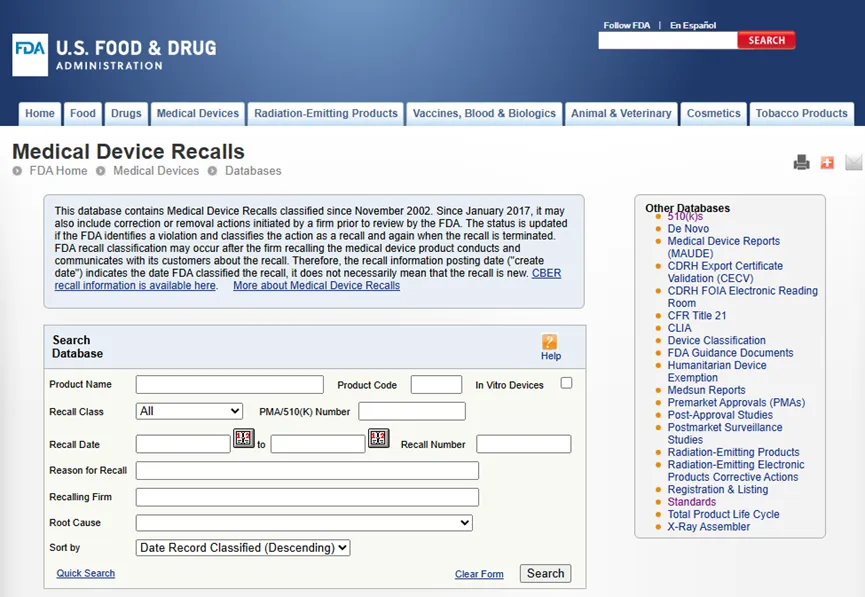Open the Medical Devices tab

click(x=198, y=114)
